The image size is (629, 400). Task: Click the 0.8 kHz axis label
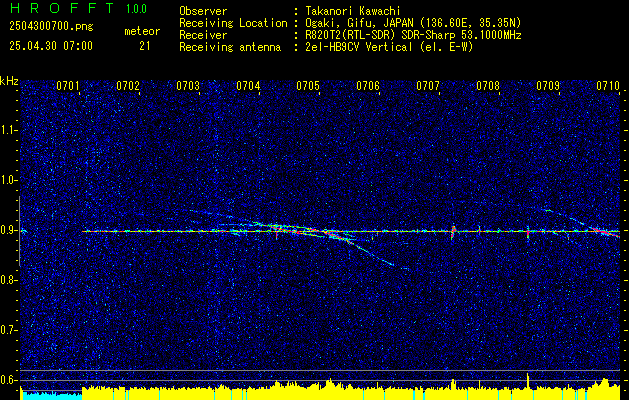(9, 280)
